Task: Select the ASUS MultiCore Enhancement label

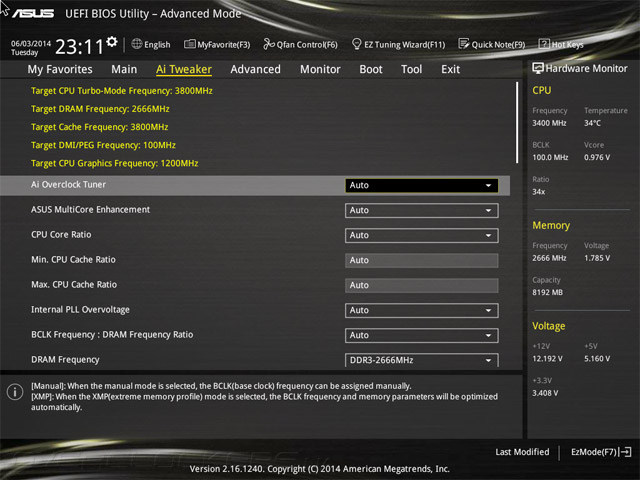Action: pos(90,209)
